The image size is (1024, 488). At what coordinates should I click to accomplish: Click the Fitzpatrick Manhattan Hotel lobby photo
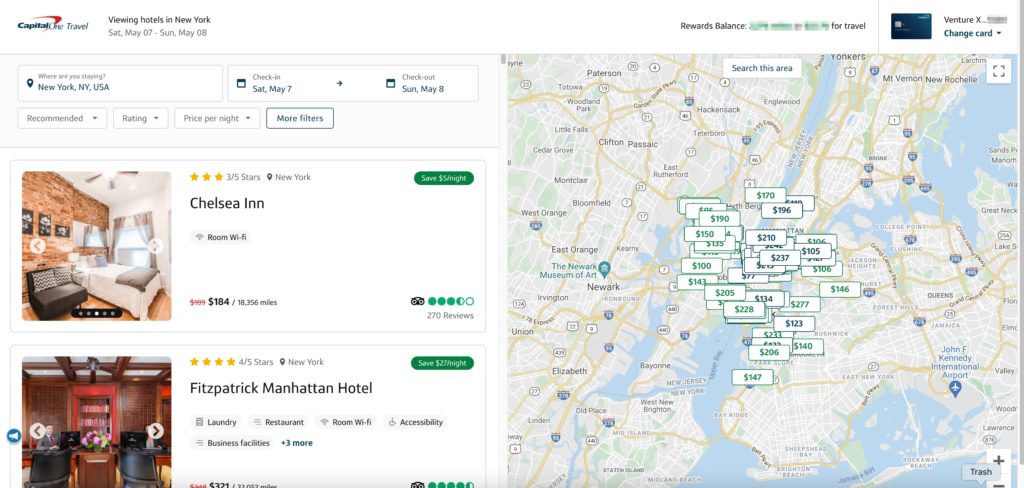tap(97, 422)
